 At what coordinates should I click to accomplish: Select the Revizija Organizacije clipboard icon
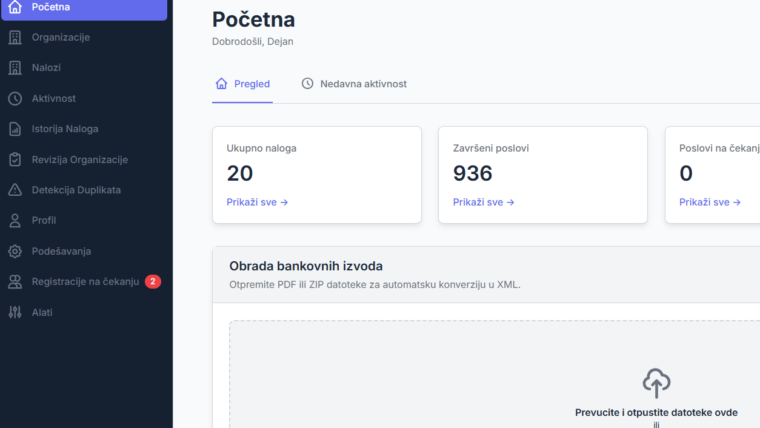(14, 160)
